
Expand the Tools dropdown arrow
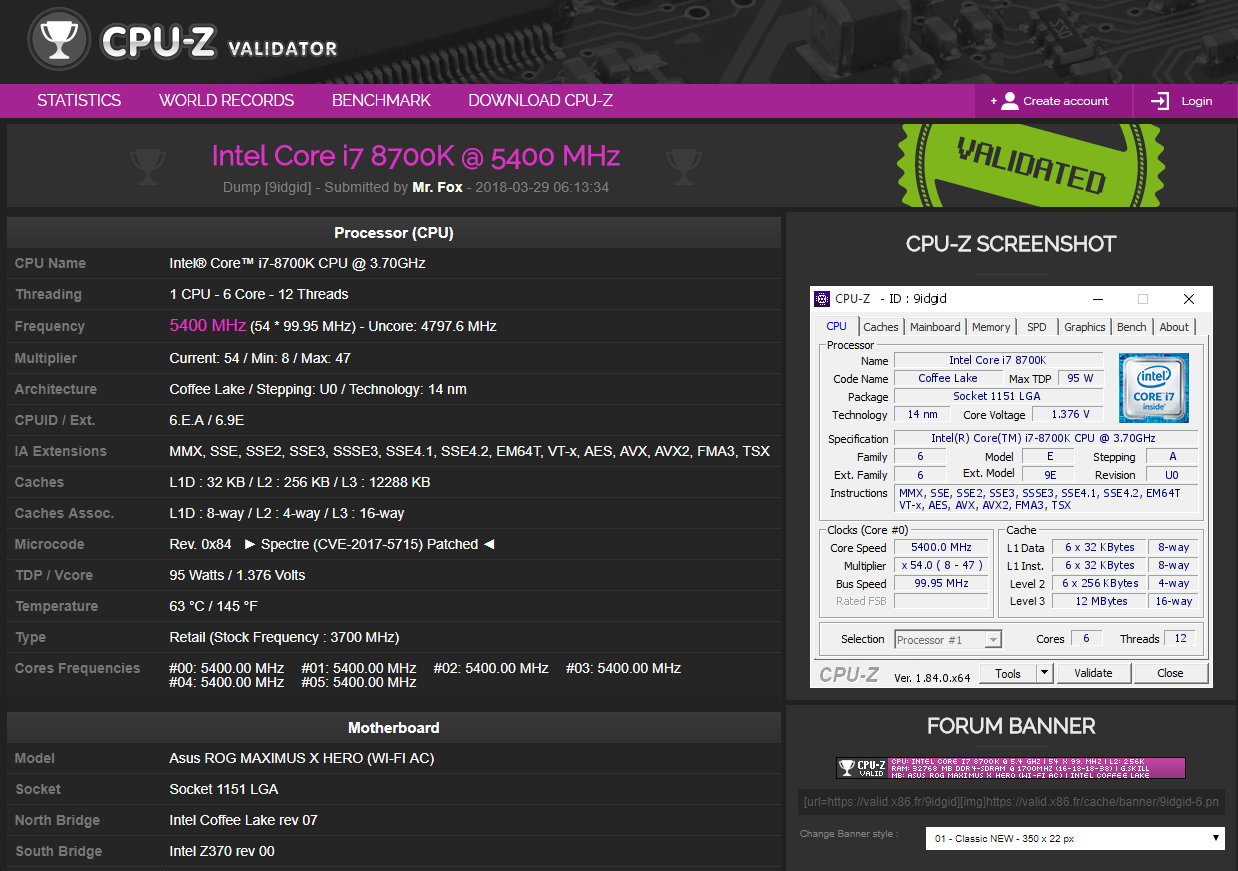point(1045,673)
